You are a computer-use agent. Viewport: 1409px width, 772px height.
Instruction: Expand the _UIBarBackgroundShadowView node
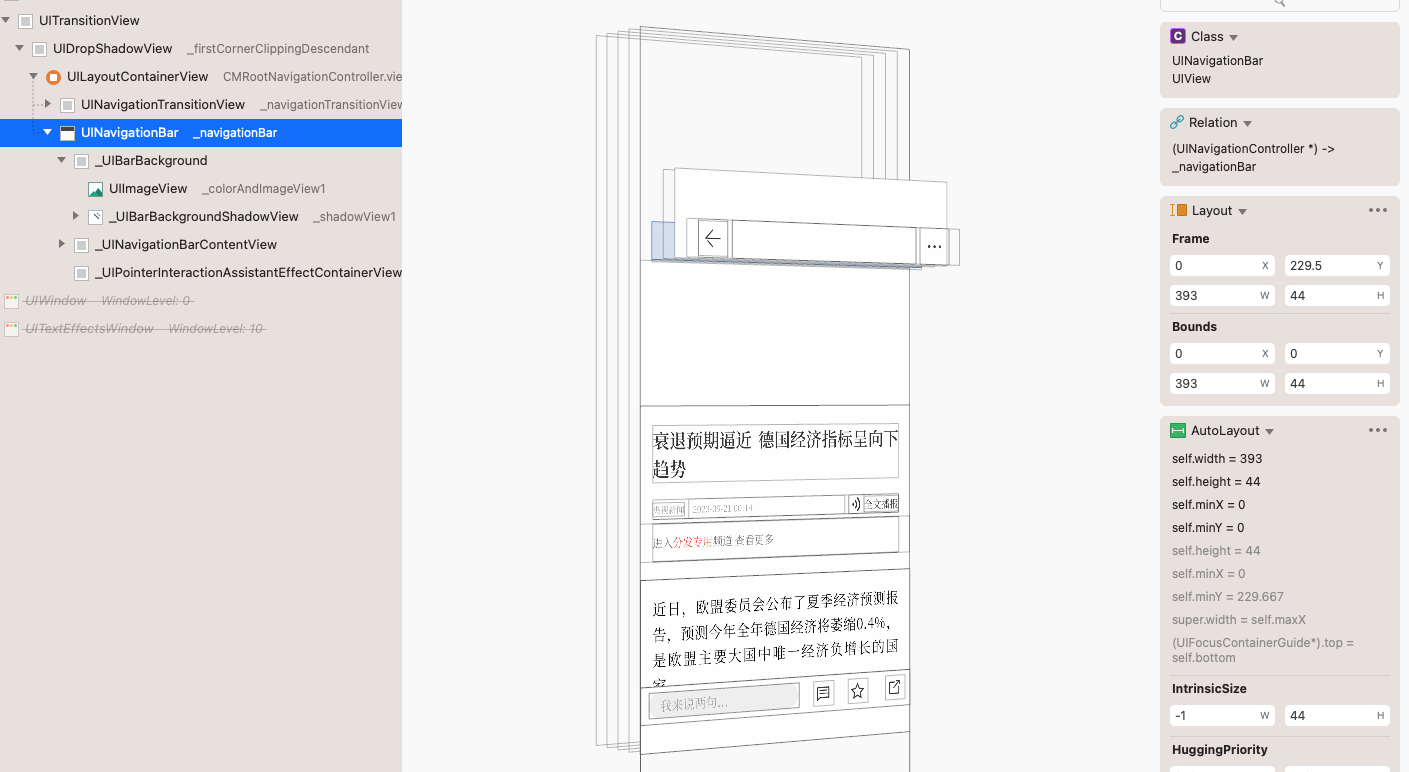(76, 216)
